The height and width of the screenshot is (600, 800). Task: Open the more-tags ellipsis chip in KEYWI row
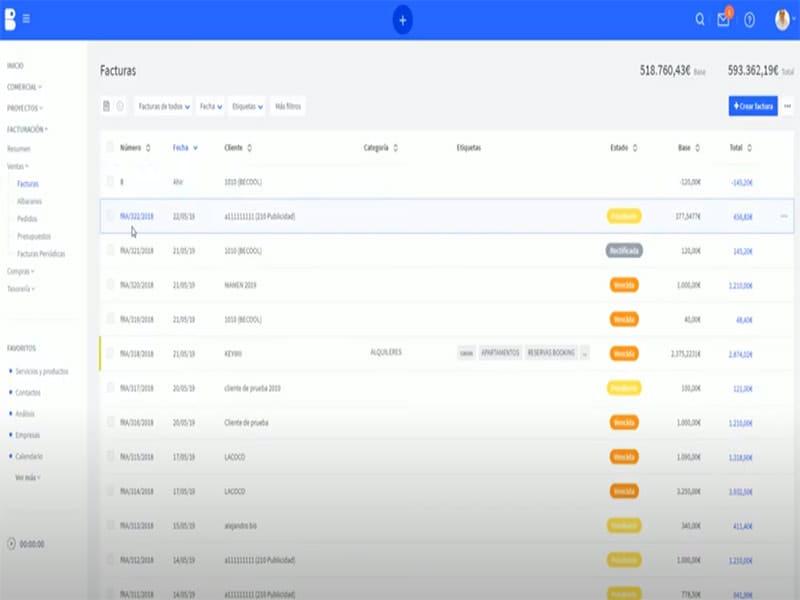585,353
